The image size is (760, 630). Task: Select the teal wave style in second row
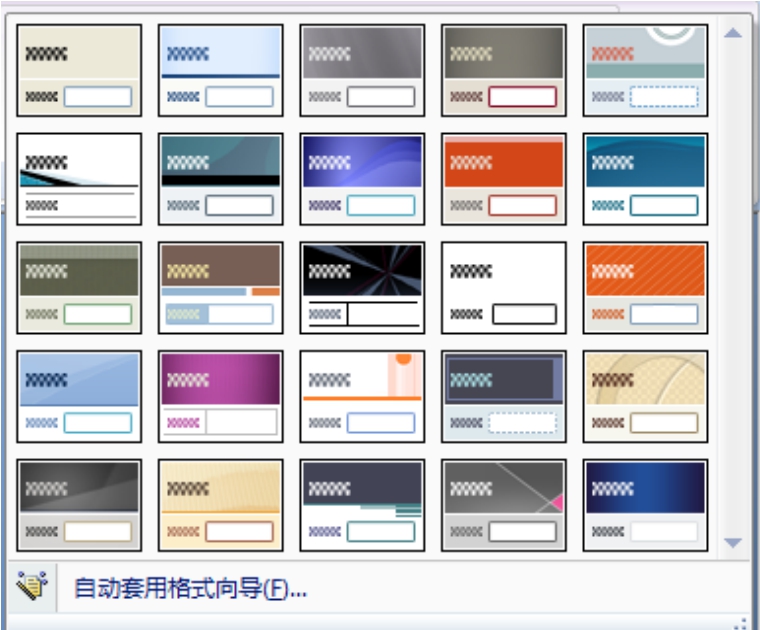click(646, 179)
